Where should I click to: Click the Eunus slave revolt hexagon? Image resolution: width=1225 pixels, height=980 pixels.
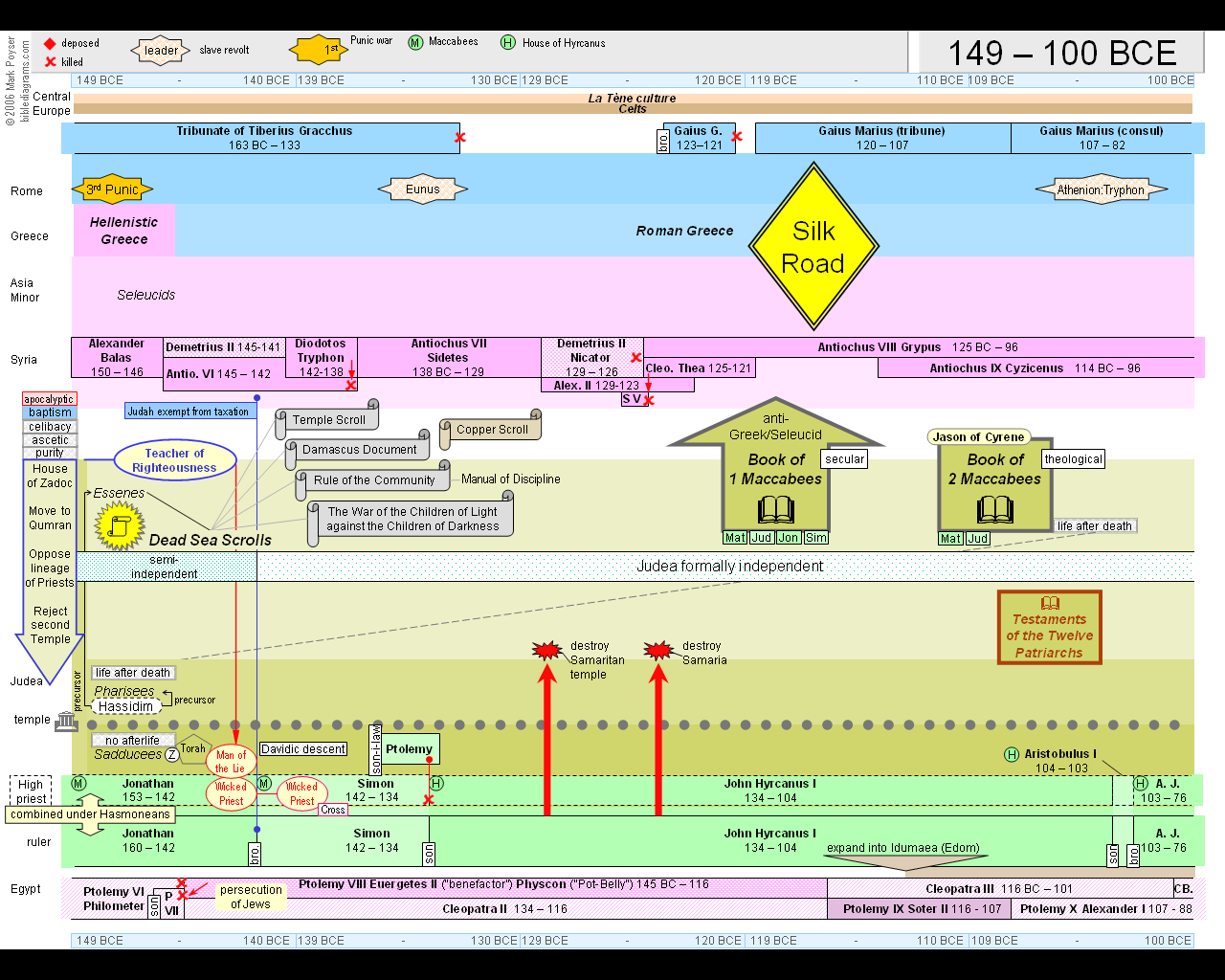pos(422,189)
